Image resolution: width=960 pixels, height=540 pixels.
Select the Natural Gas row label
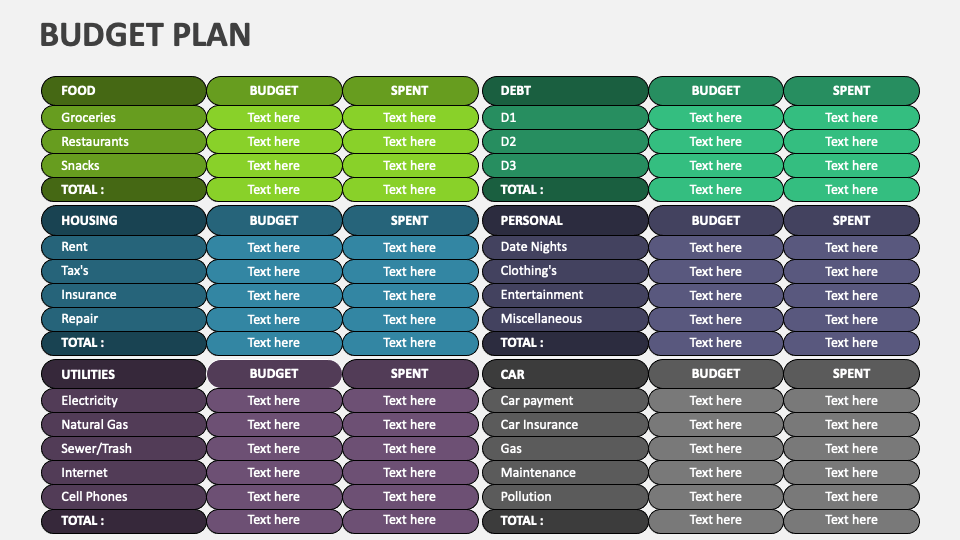[123, 425]
